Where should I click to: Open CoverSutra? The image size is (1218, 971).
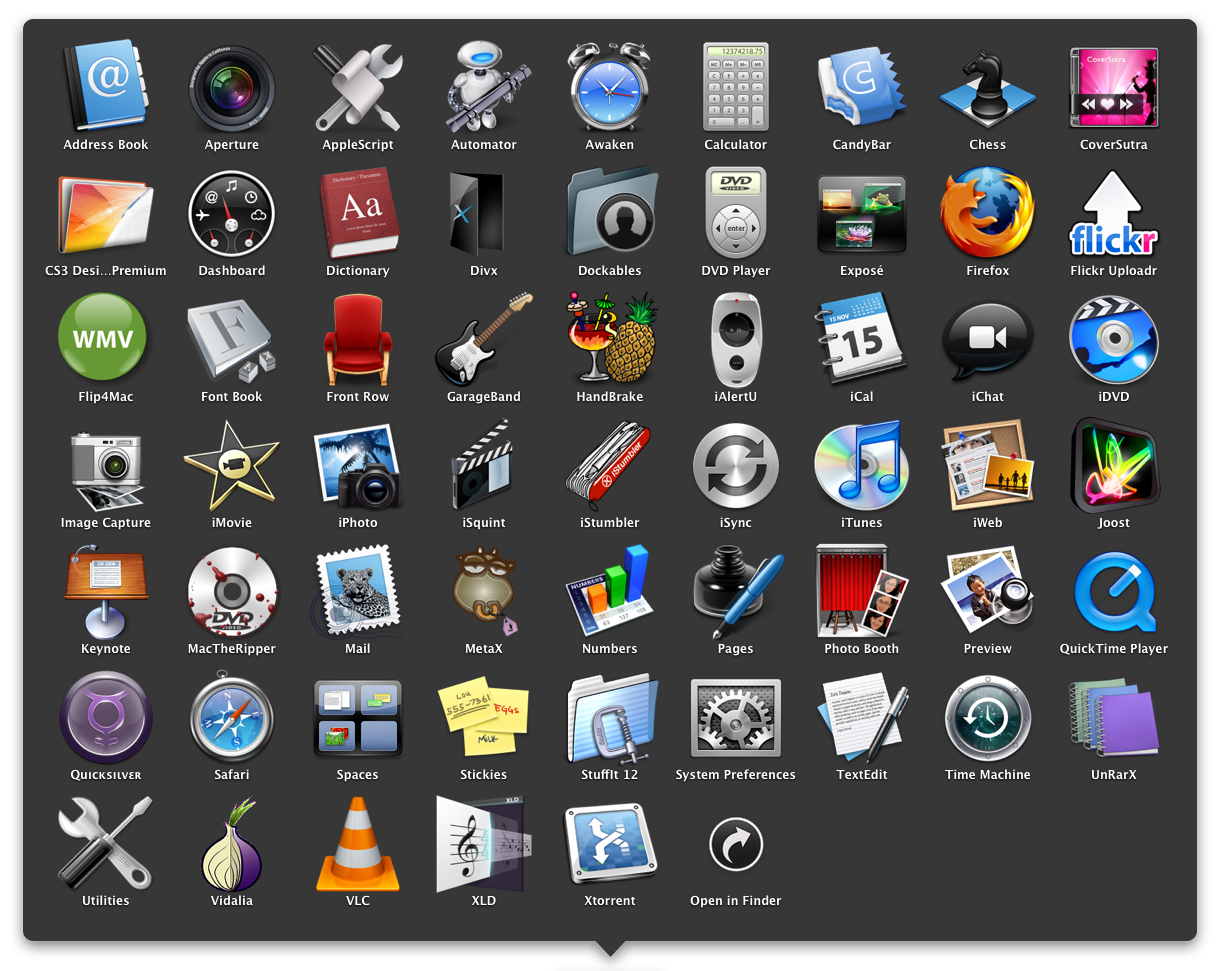point(1114,87)
